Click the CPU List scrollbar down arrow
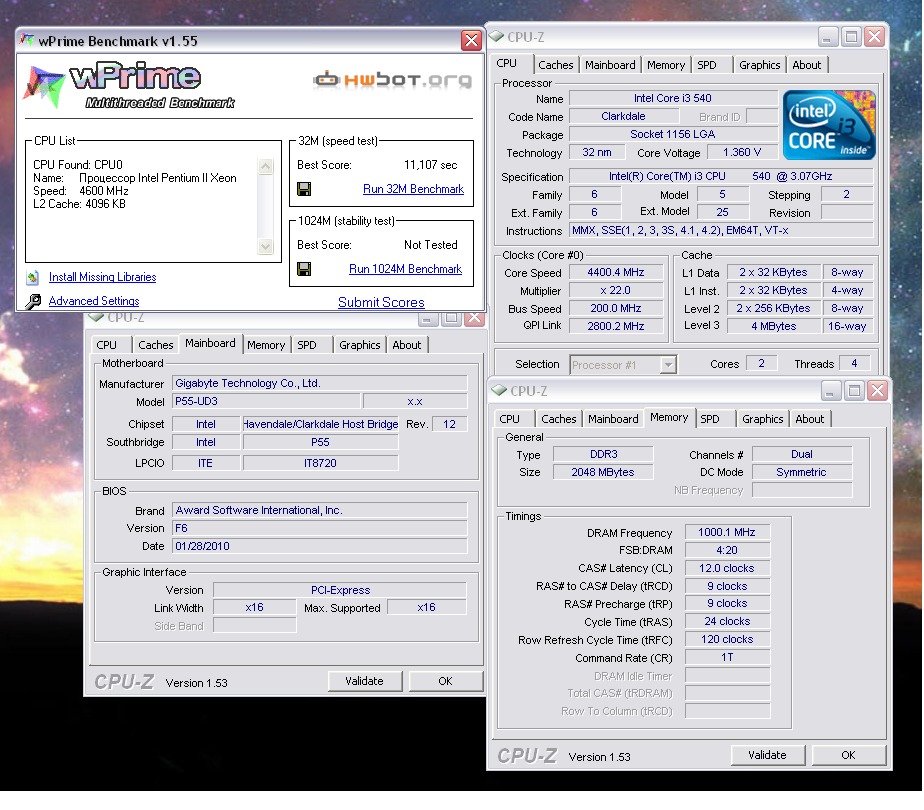Viewport: 924px width, 810px height. (x=266, y=246)
